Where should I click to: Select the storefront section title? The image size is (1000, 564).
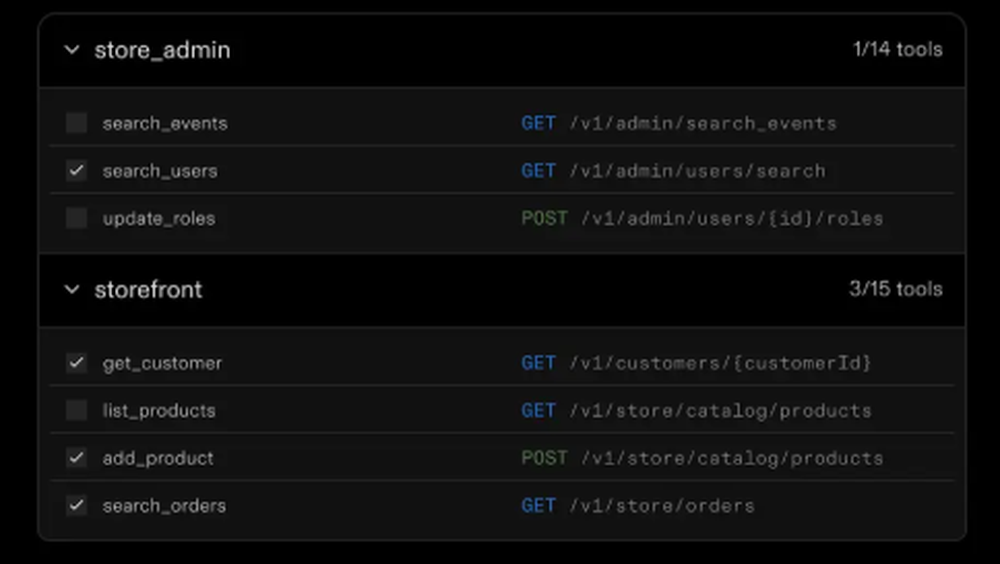[148, 290]
